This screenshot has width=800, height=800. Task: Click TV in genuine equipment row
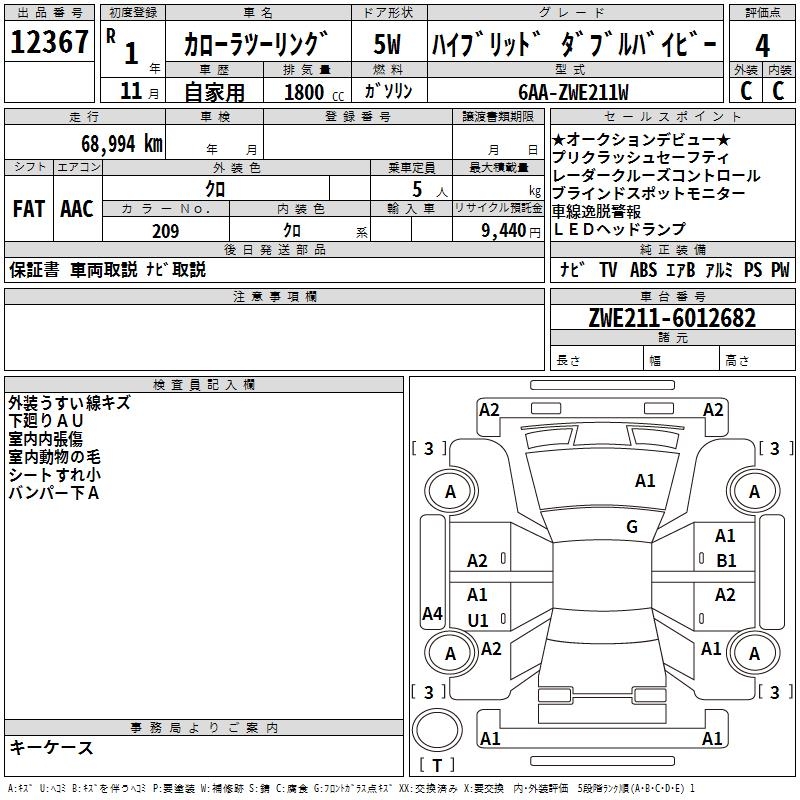608,269
